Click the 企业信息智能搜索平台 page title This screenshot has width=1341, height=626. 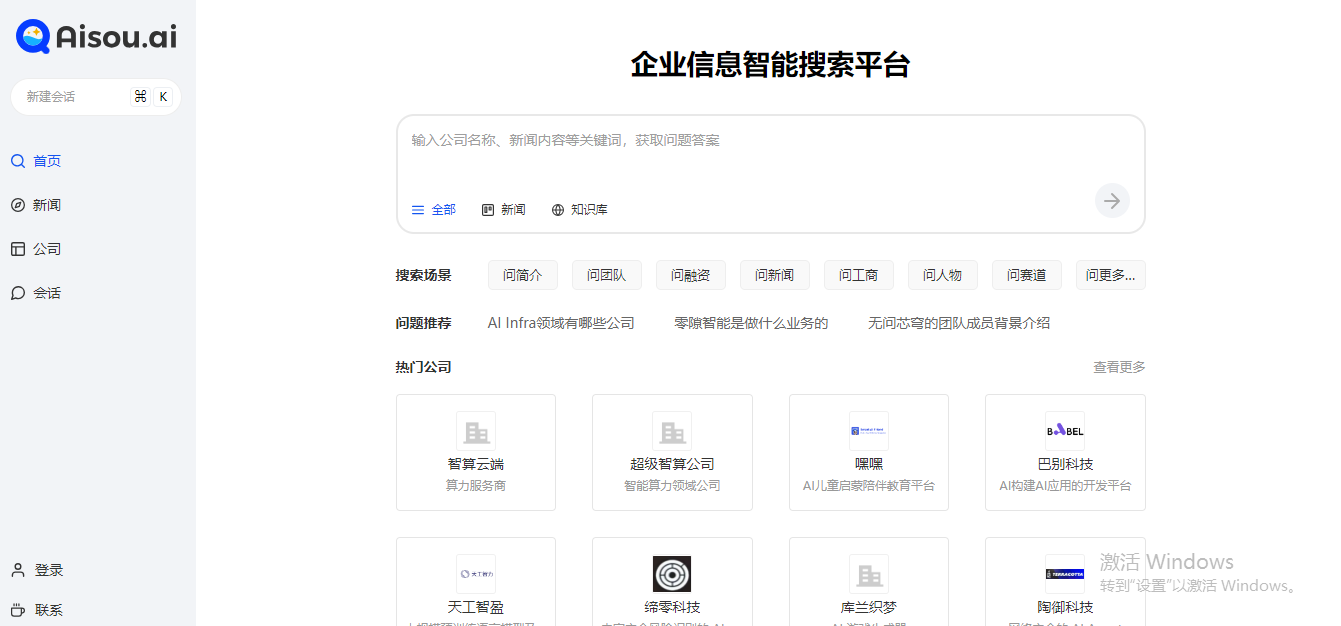770,65
